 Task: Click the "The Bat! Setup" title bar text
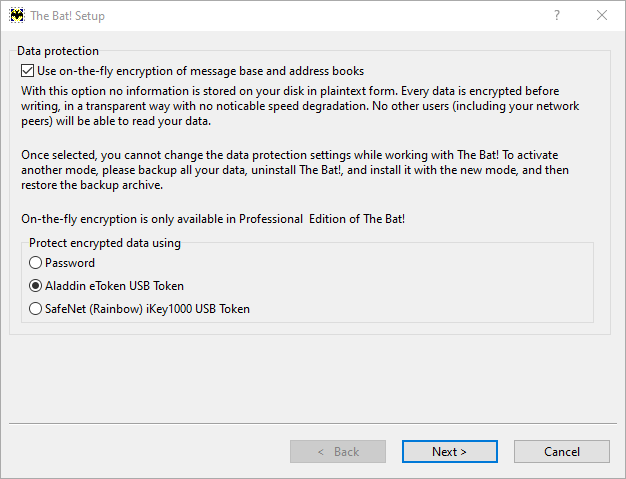click(x=67, y=16)
